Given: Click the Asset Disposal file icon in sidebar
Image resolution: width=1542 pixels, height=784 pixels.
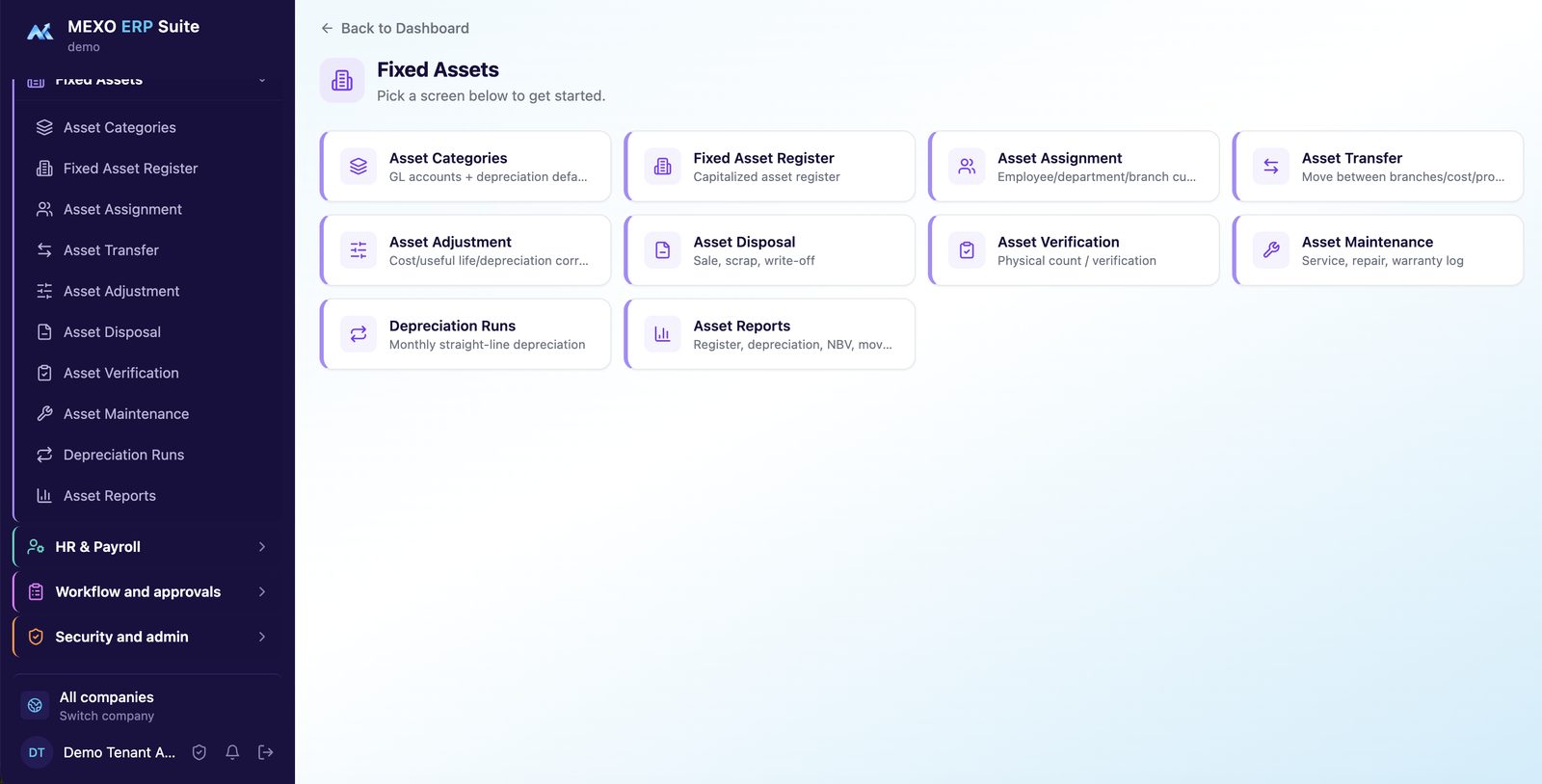Looking at the screenshot, I should tap(44, 332).
